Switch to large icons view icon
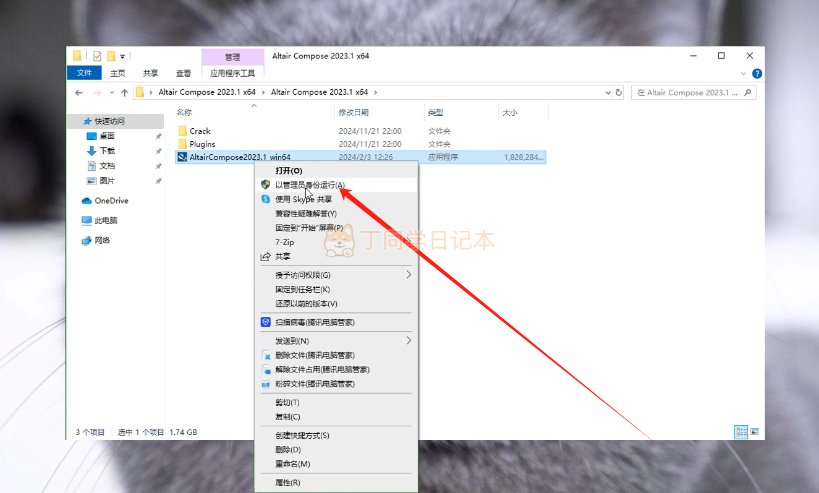 (x=754, y=432)
